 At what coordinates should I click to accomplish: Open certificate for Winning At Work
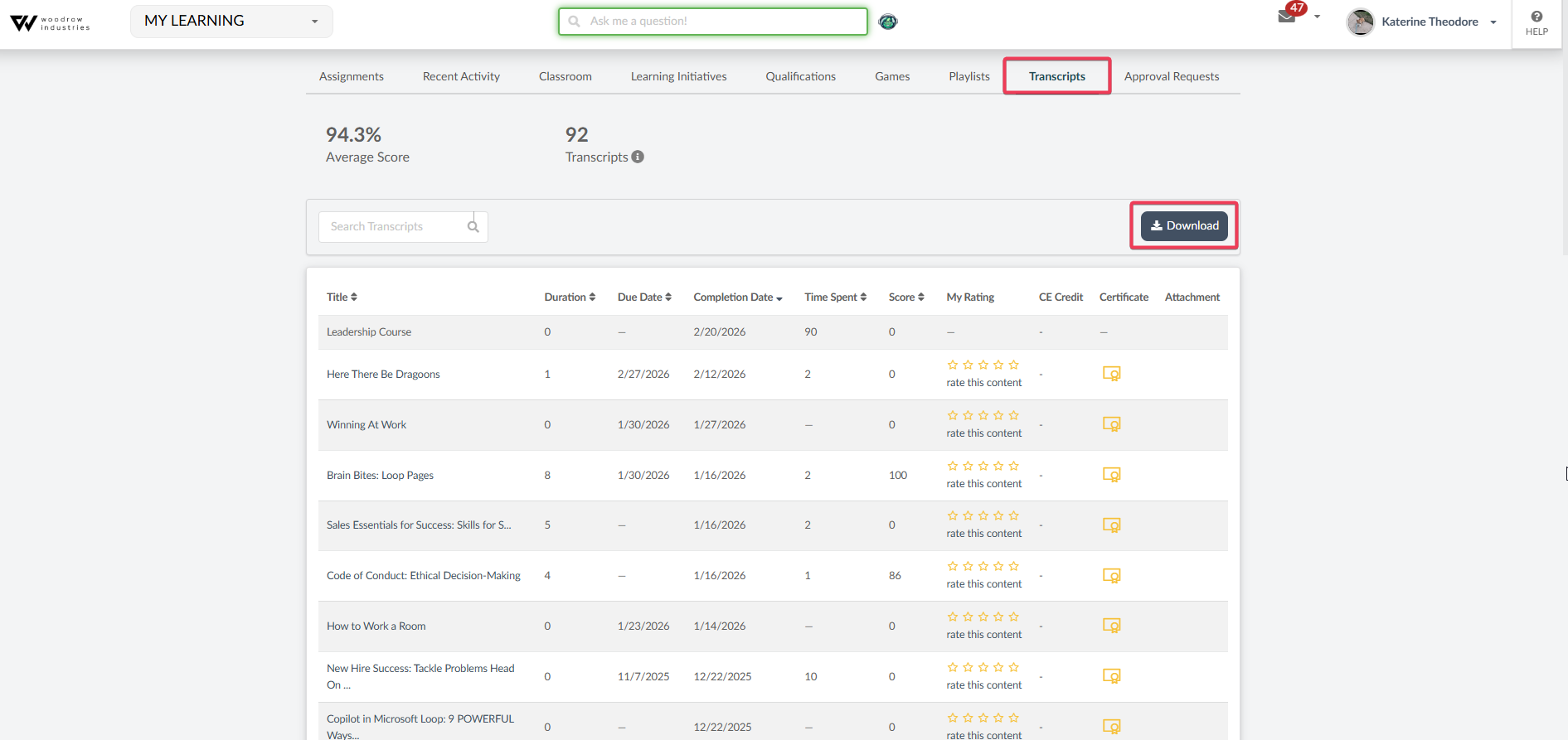coord(1111,424)
